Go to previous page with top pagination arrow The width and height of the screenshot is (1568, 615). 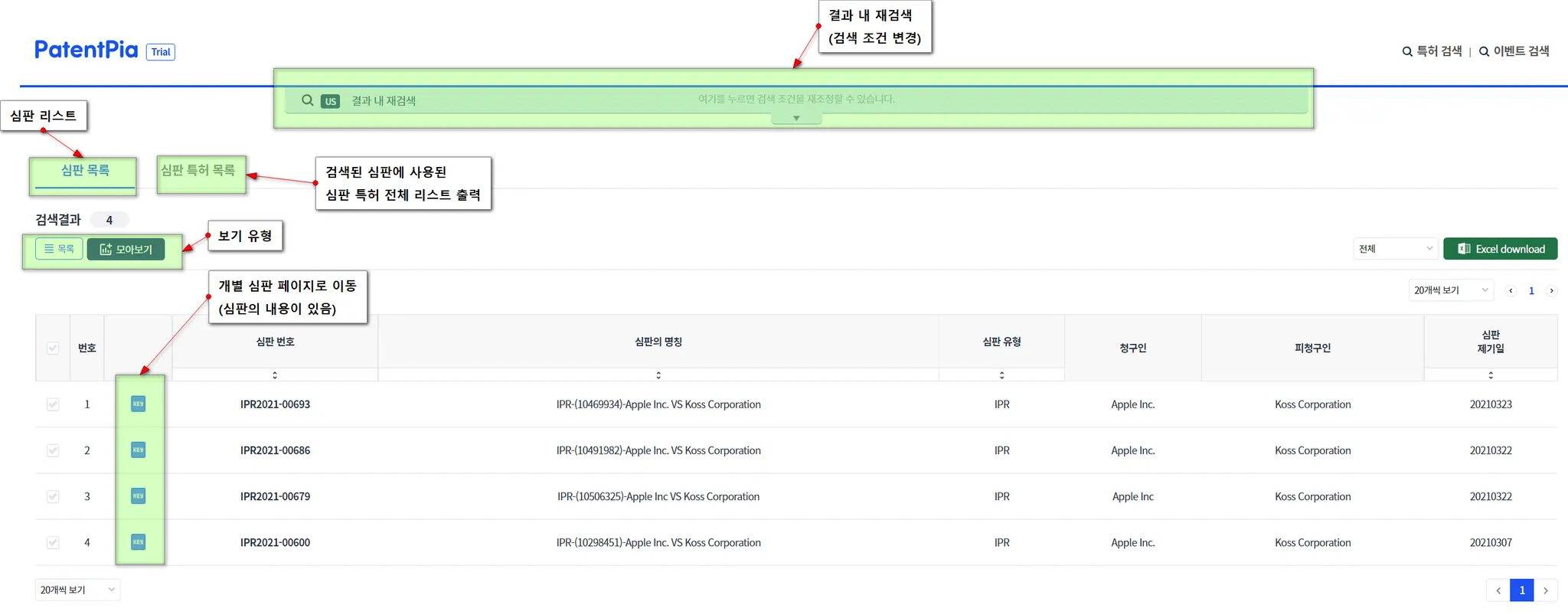tap(1511, 291)
